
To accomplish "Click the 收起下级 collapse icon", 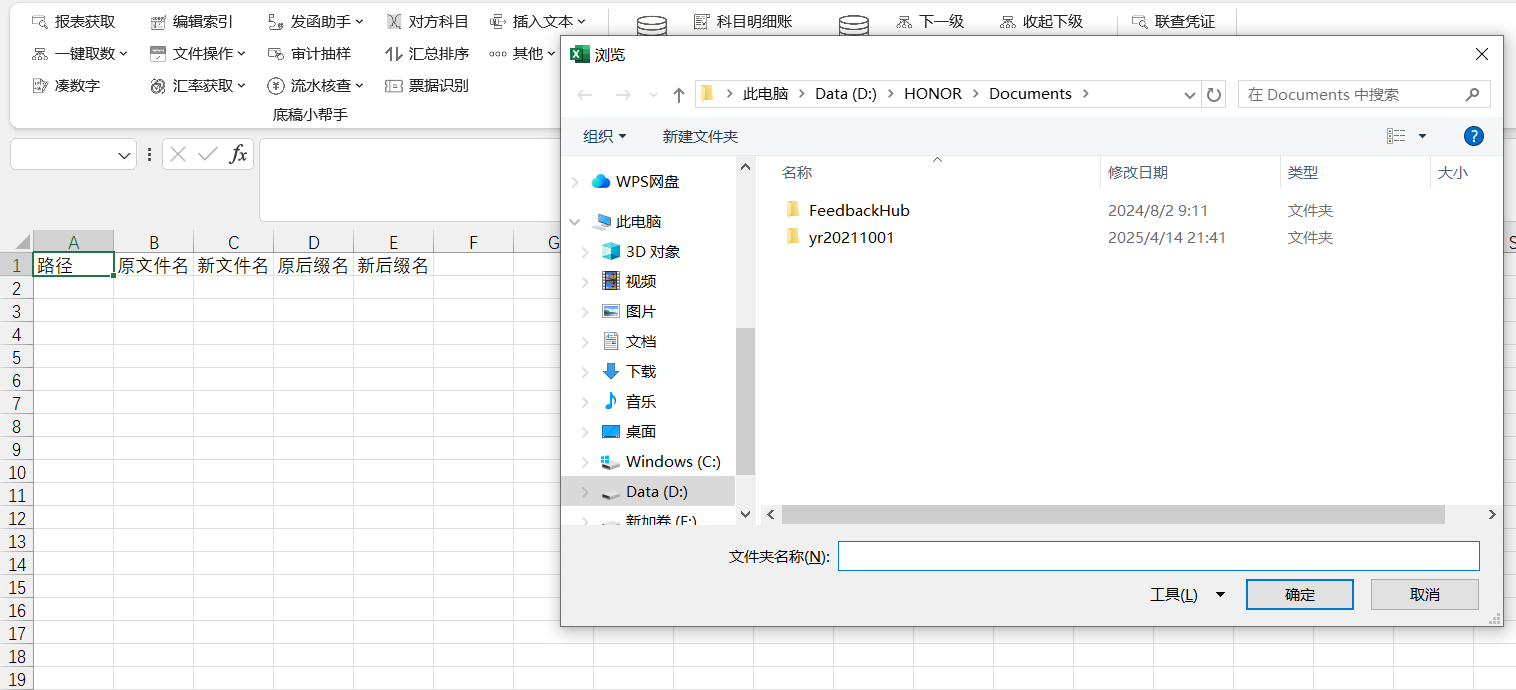I will pyautogui.click(x=1042, y=20).
